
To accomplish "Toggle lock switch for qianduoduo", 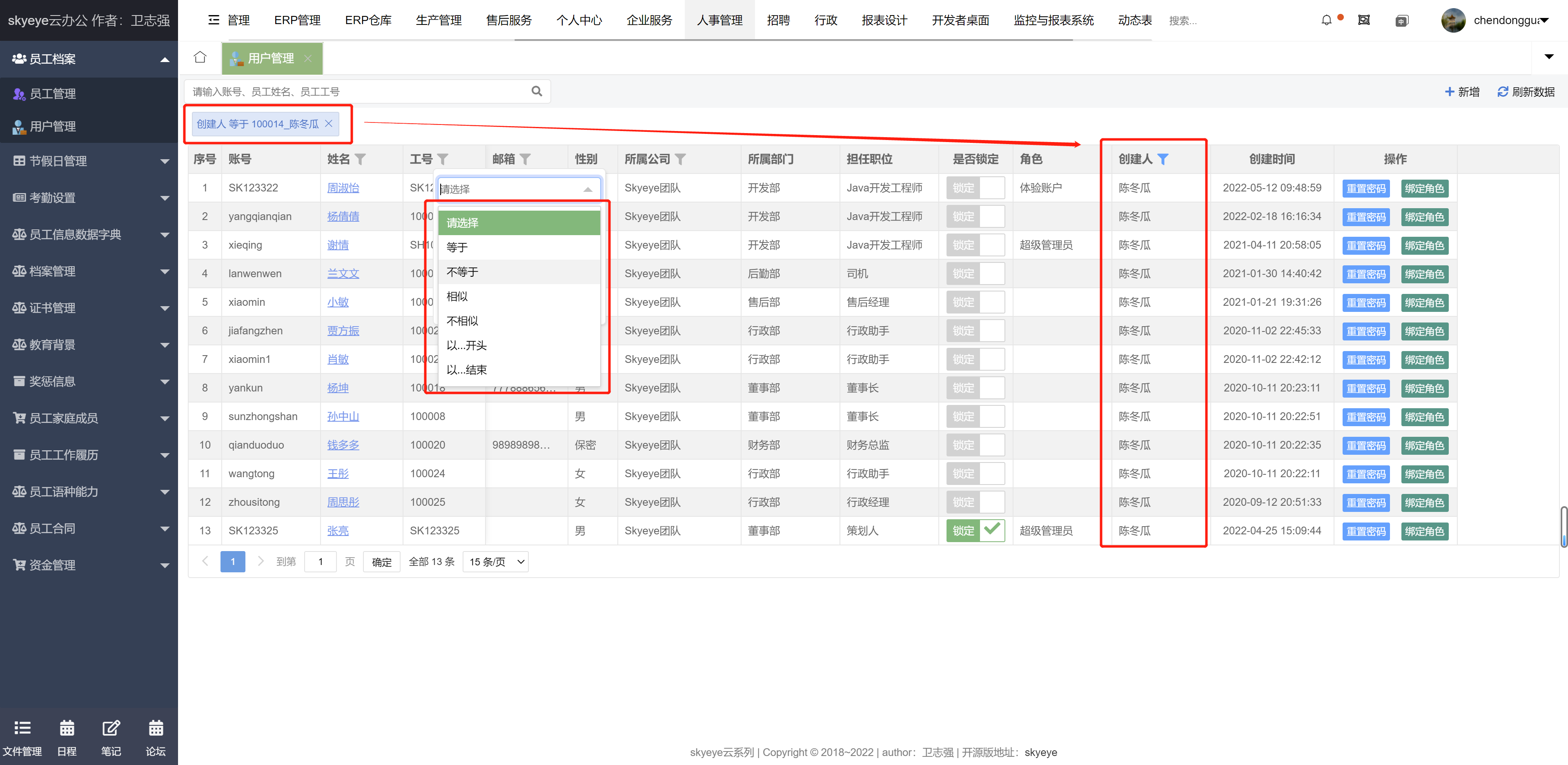I will click(975, 445).
